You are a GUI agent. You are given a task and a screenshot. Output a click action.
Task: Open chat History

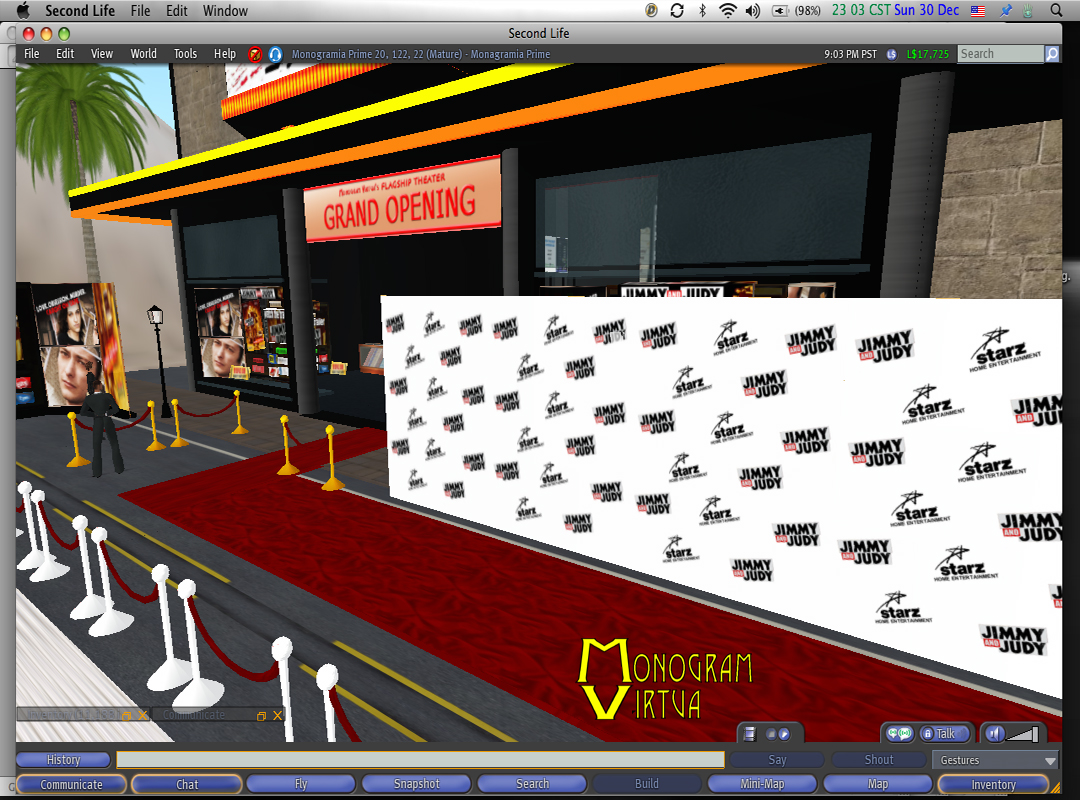click(x=63, y=759)
